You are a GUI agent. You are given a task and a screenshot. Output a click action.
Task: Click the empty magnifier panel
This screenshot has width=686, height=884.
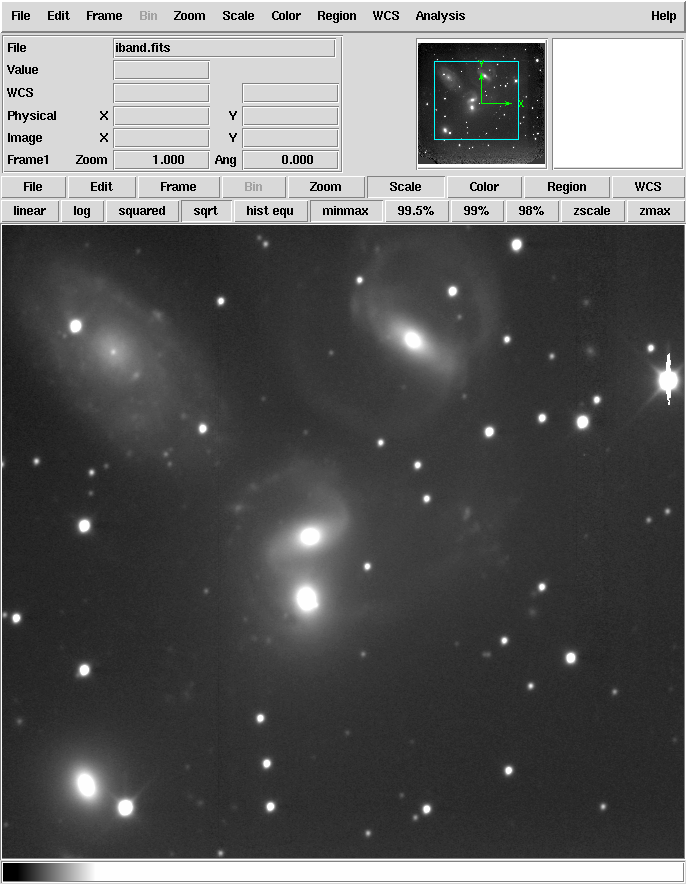coord(618,104)
